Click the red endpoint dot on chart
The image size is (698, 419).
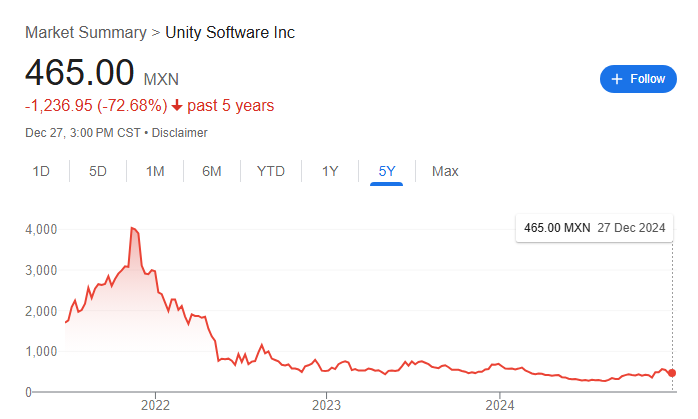click(x=671, y=373)
